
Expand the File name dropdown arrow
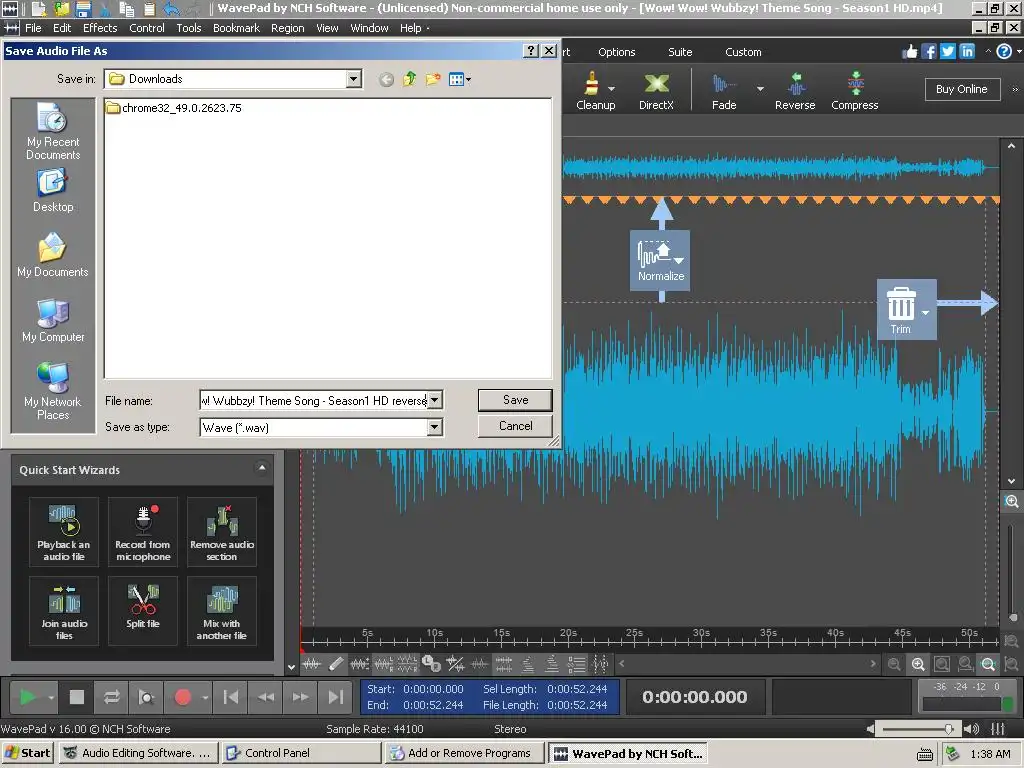click(435, 400)
